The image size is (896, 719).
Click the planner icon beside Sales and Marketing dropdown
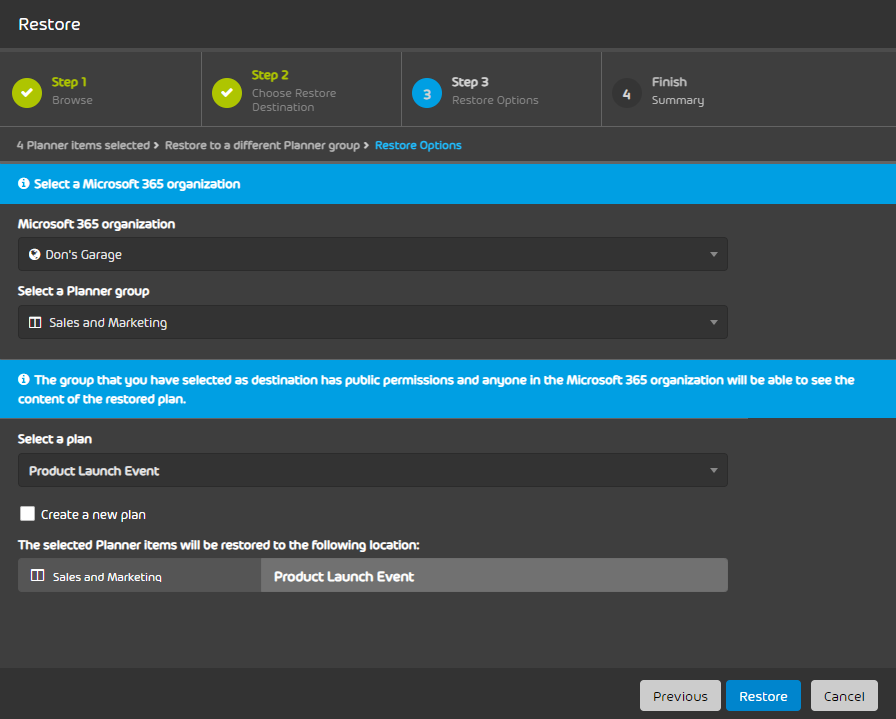tap(35, 322)
